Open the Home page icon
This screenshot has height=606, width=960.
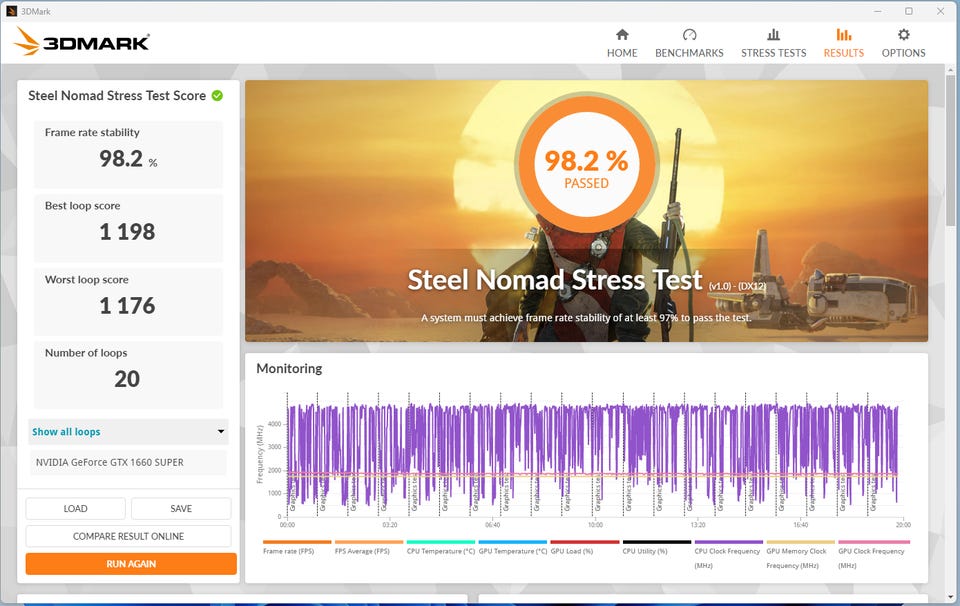click(622, 34)
